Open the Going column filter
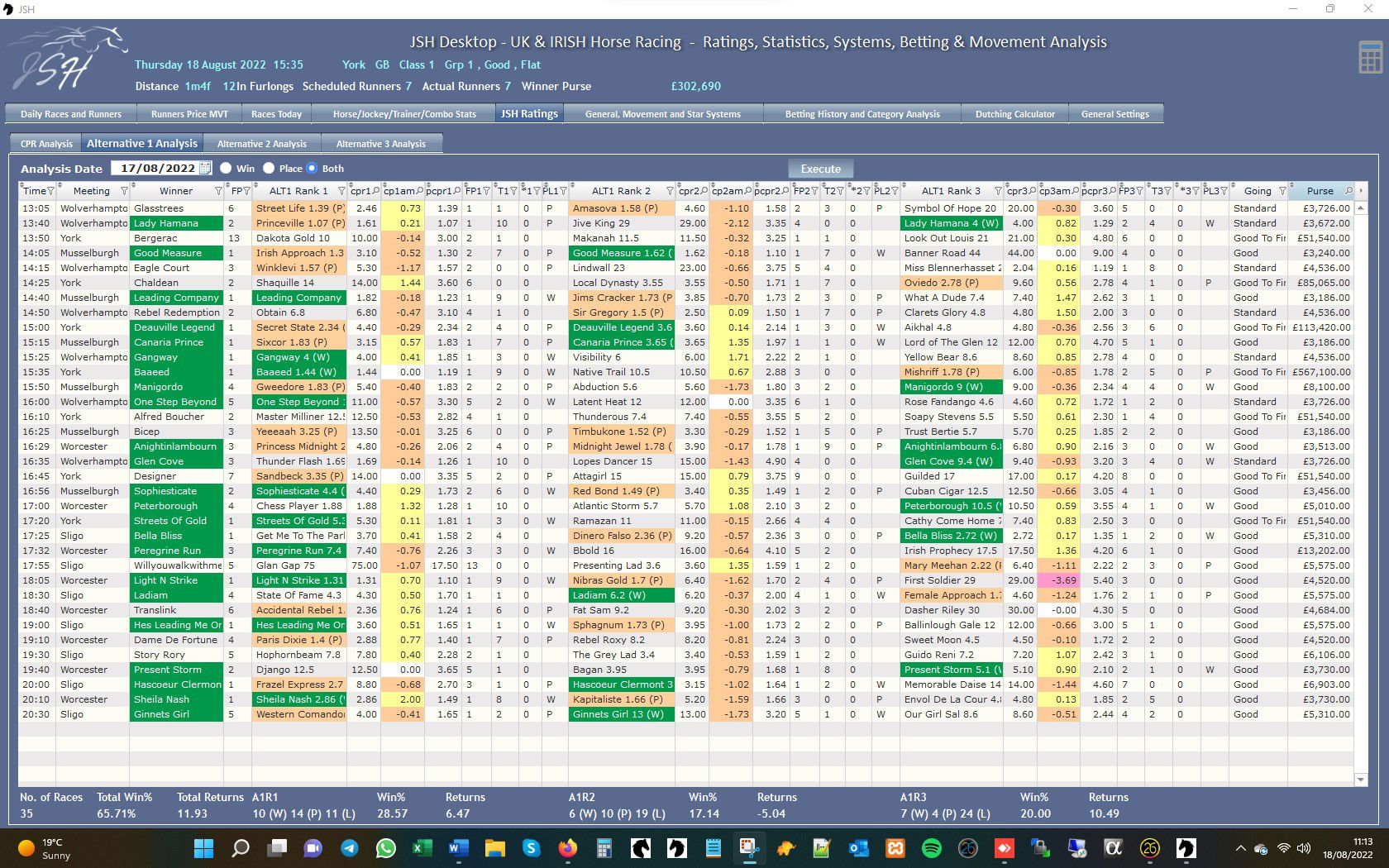The height and width of the screenshot is (868, 1389). click(x=1282, y=191)
